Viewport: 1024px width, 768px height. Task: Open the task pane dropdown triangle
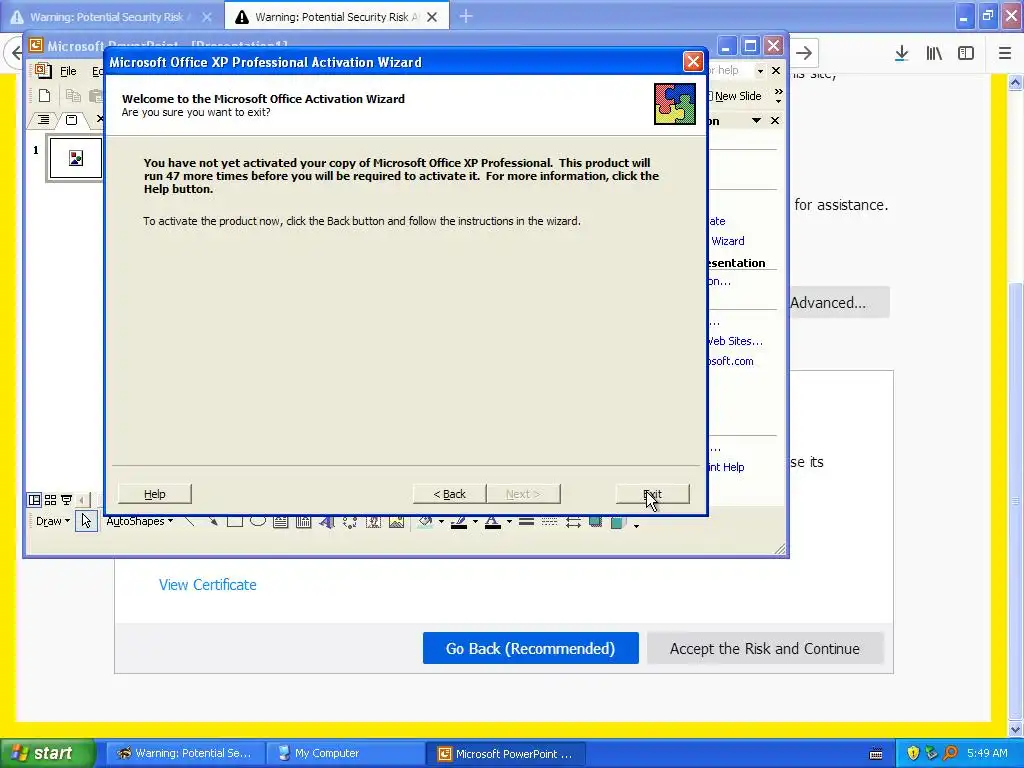click(756, 120)
